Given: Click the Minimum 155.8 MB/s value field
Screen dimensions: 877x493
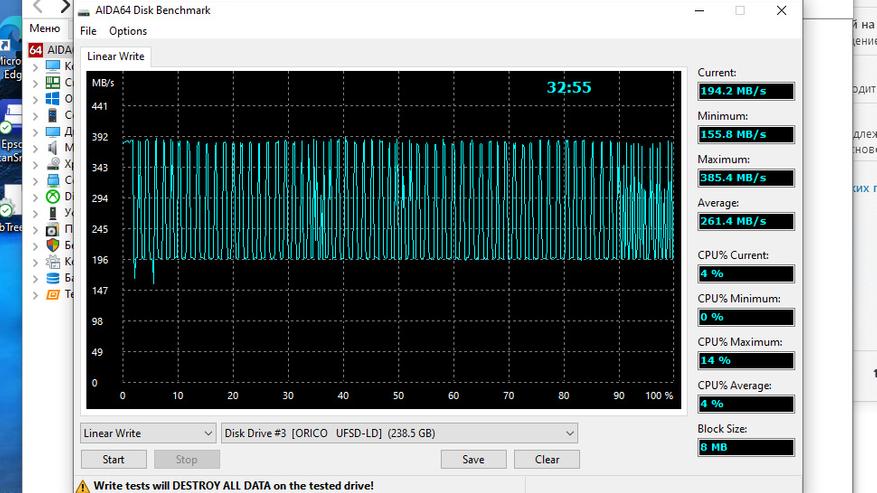Looking at the screenshot, I should [746, 134].
